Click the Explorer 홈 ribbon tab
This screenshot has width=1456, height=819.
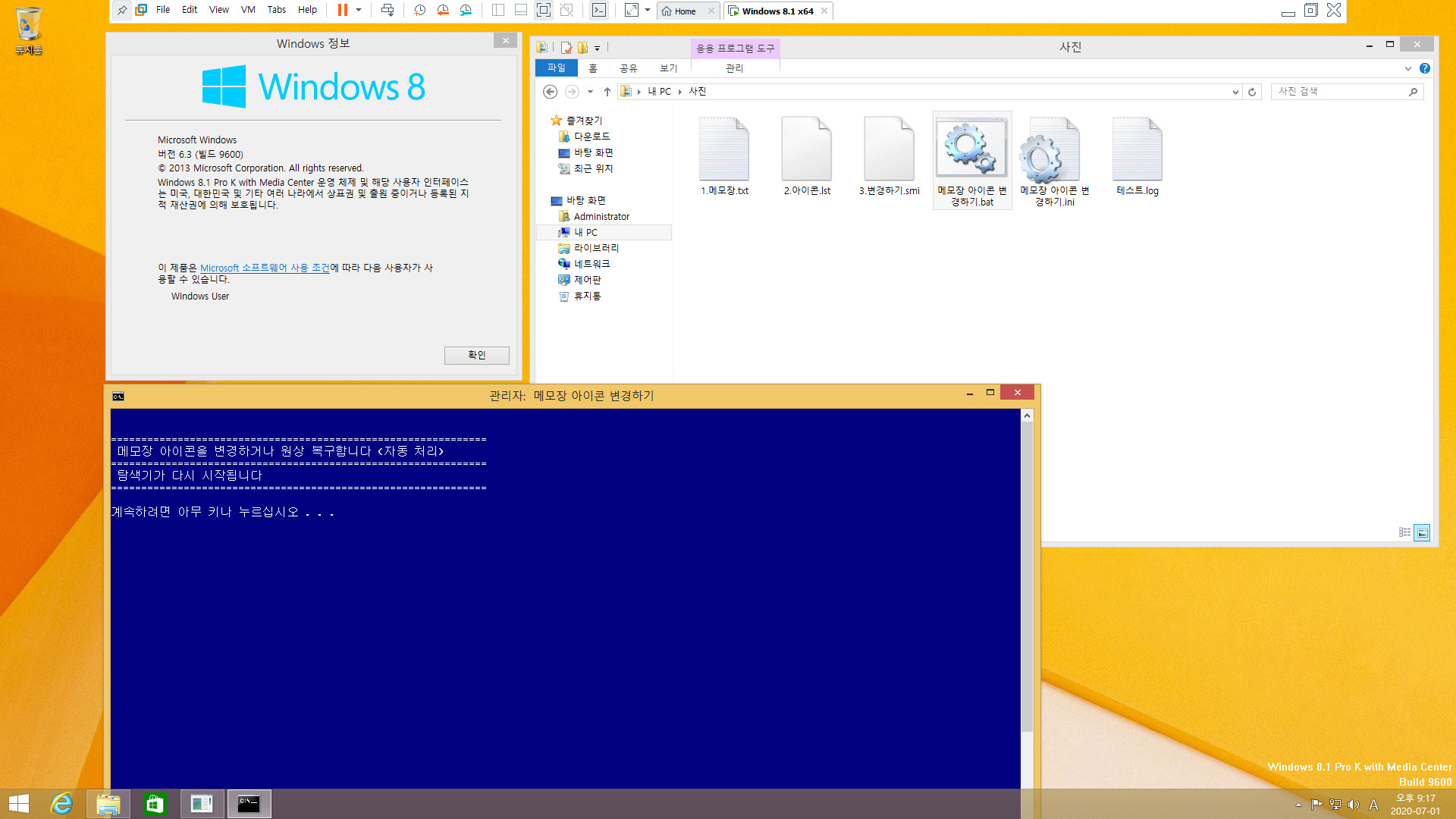click(593, 68)
